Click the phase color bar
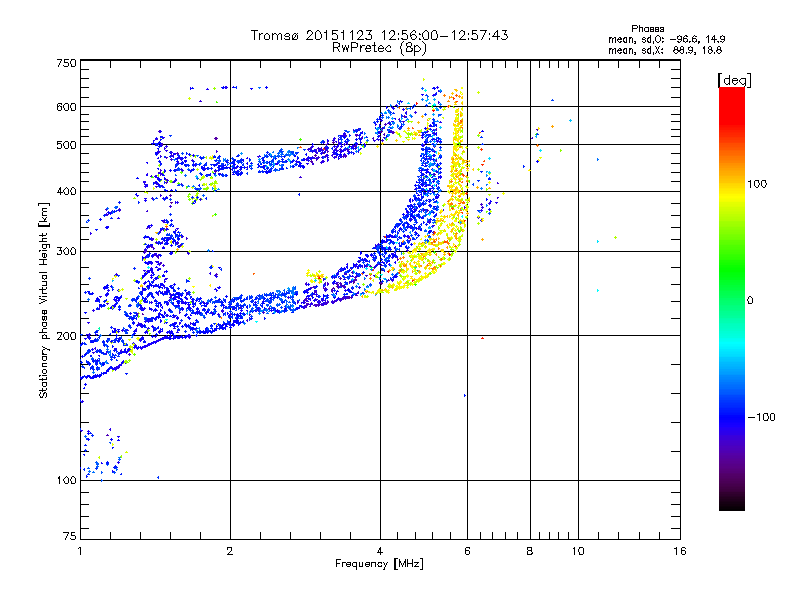800x600 pixels. [732, 299]
